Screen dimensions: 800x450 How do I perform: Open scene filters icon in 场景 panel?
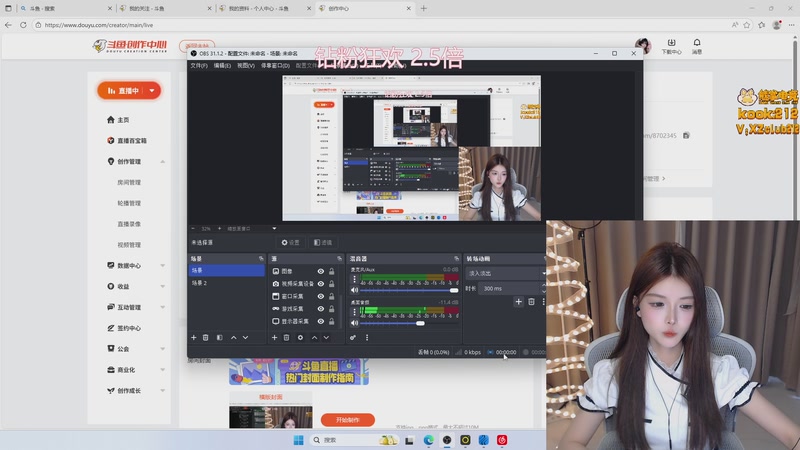219,338
